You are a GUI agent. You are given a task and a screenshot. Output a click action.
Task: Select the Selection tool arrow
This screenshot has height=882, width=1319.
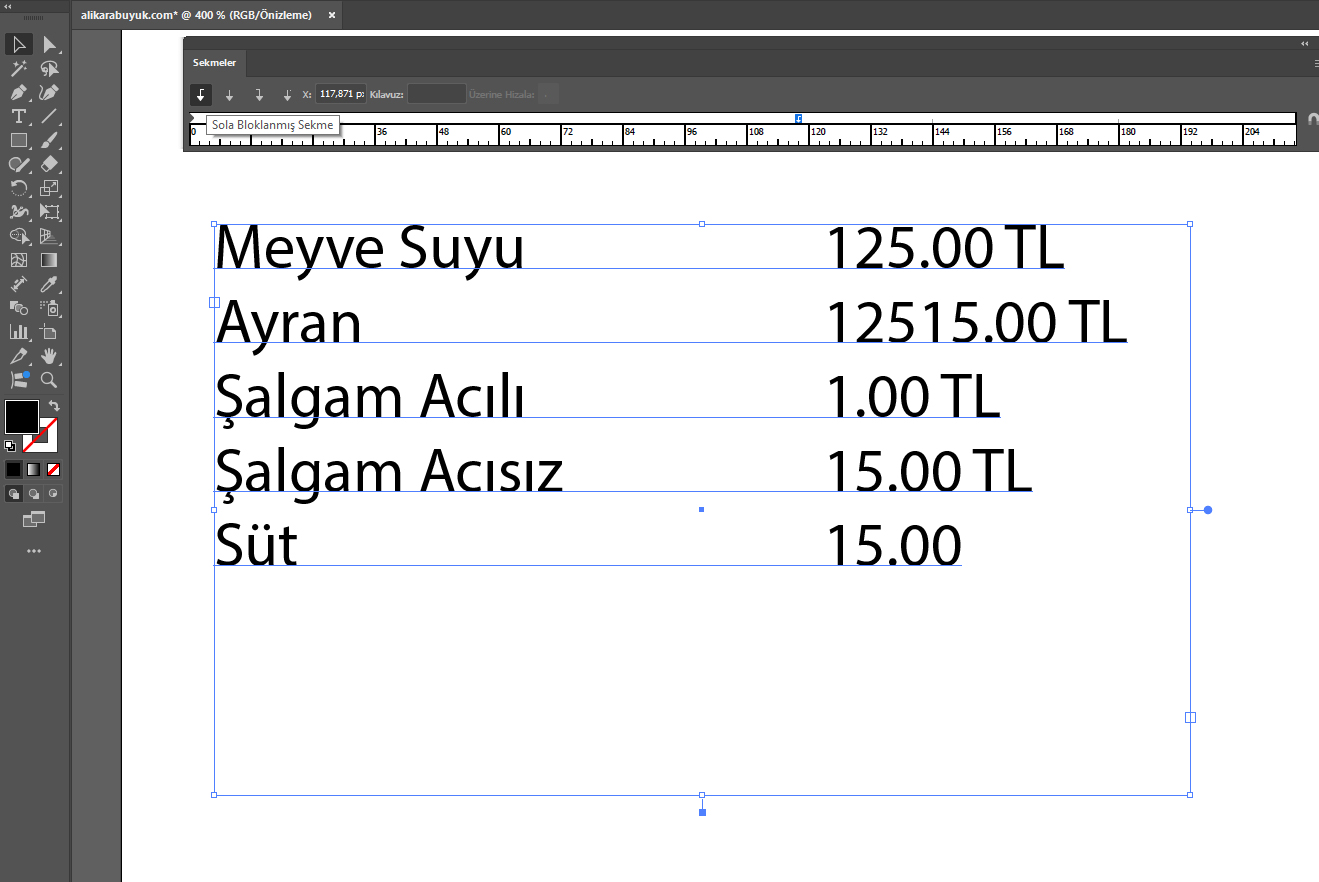coord(19,44)
